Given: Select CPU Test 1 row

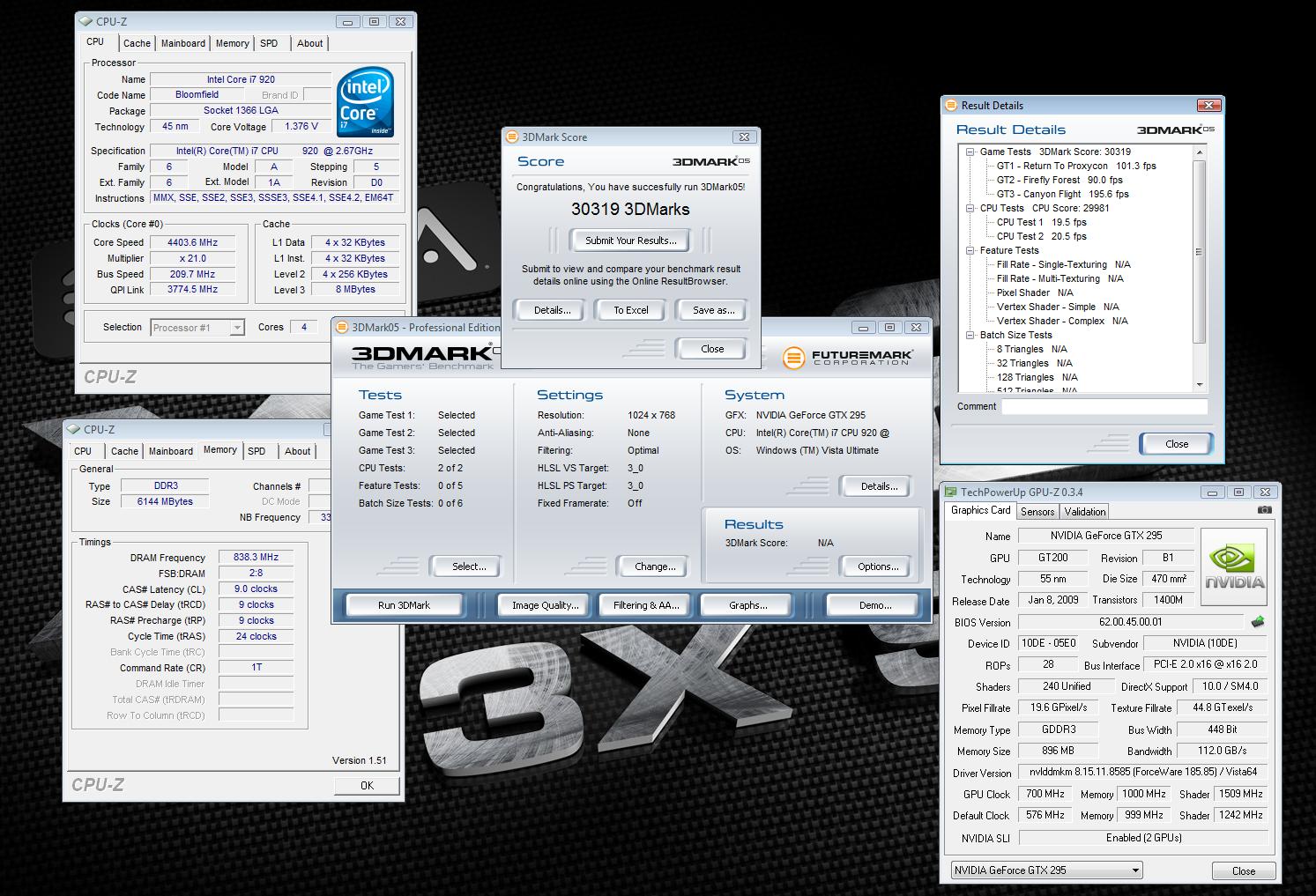Looking at the screenshot, I should (1042, 222).
